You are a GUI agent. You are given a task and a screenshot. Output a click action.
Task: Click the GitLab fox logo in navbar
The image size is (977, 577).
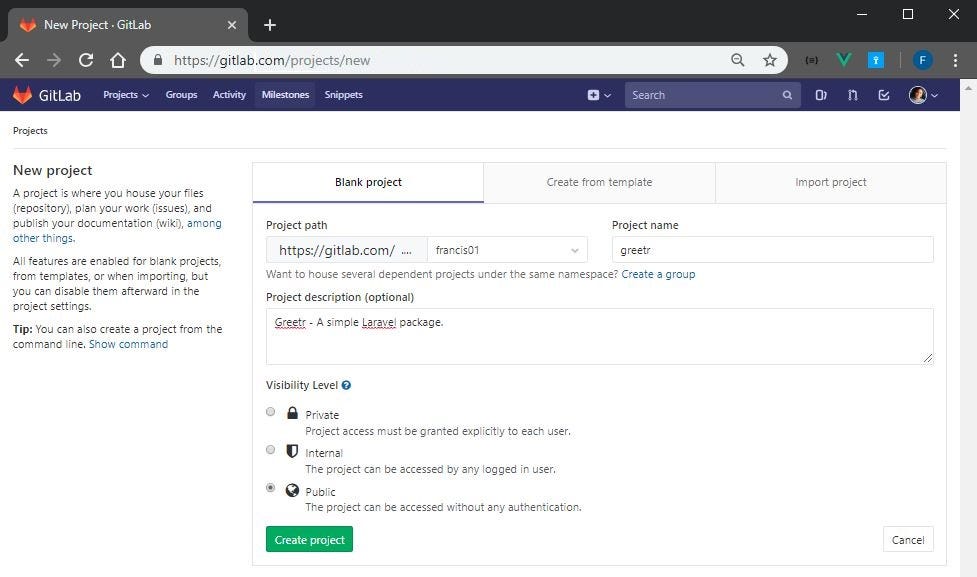click(22, 95)
